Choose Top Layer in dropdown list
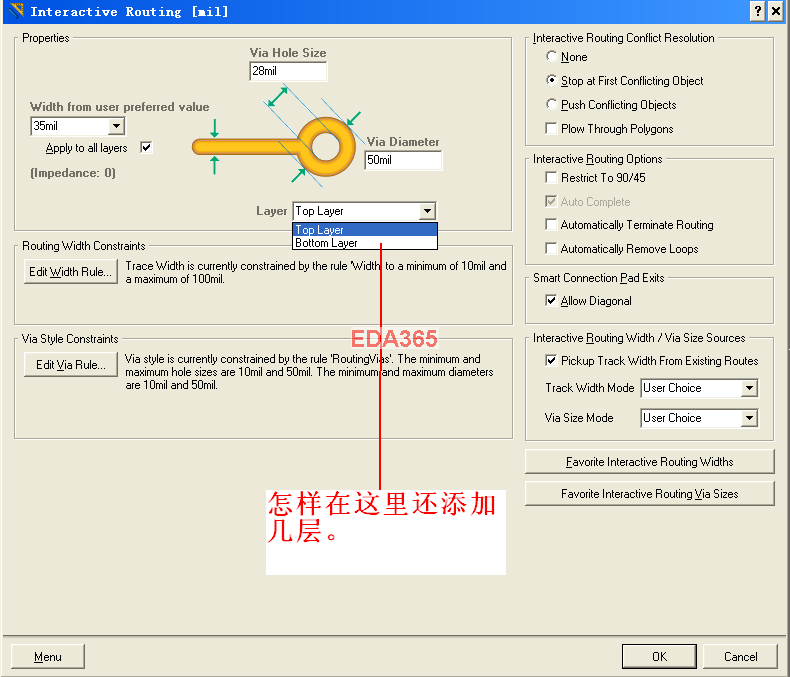Screen dimensions: 790x677 point(365,230)
